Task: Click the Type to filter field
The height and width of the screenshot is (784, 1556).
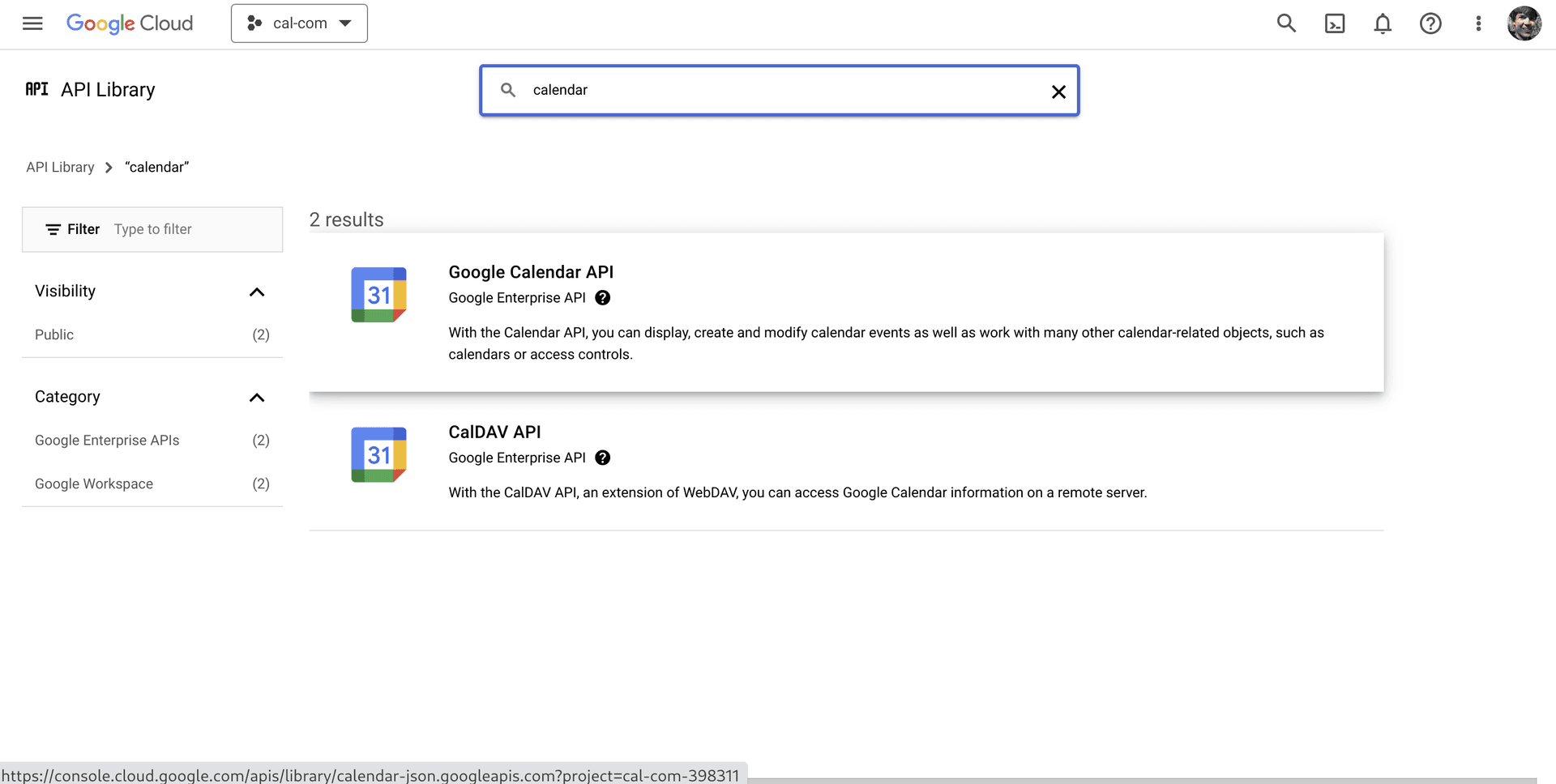Action: tap(194, 229)
